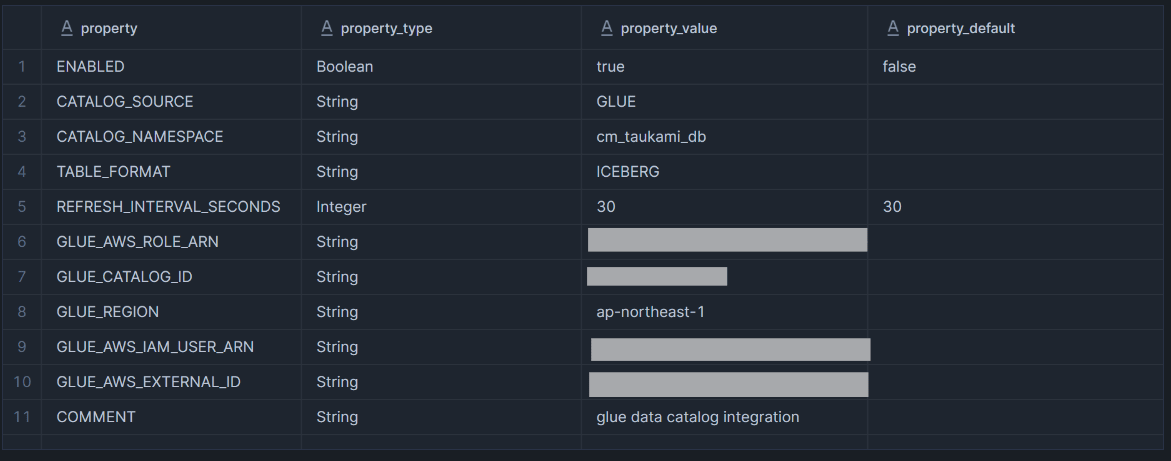The image size is (1171, 461).
Task: Select the cm_taukami_db namespace value cell
Action: pyautogui.click(x=724, y=137)
